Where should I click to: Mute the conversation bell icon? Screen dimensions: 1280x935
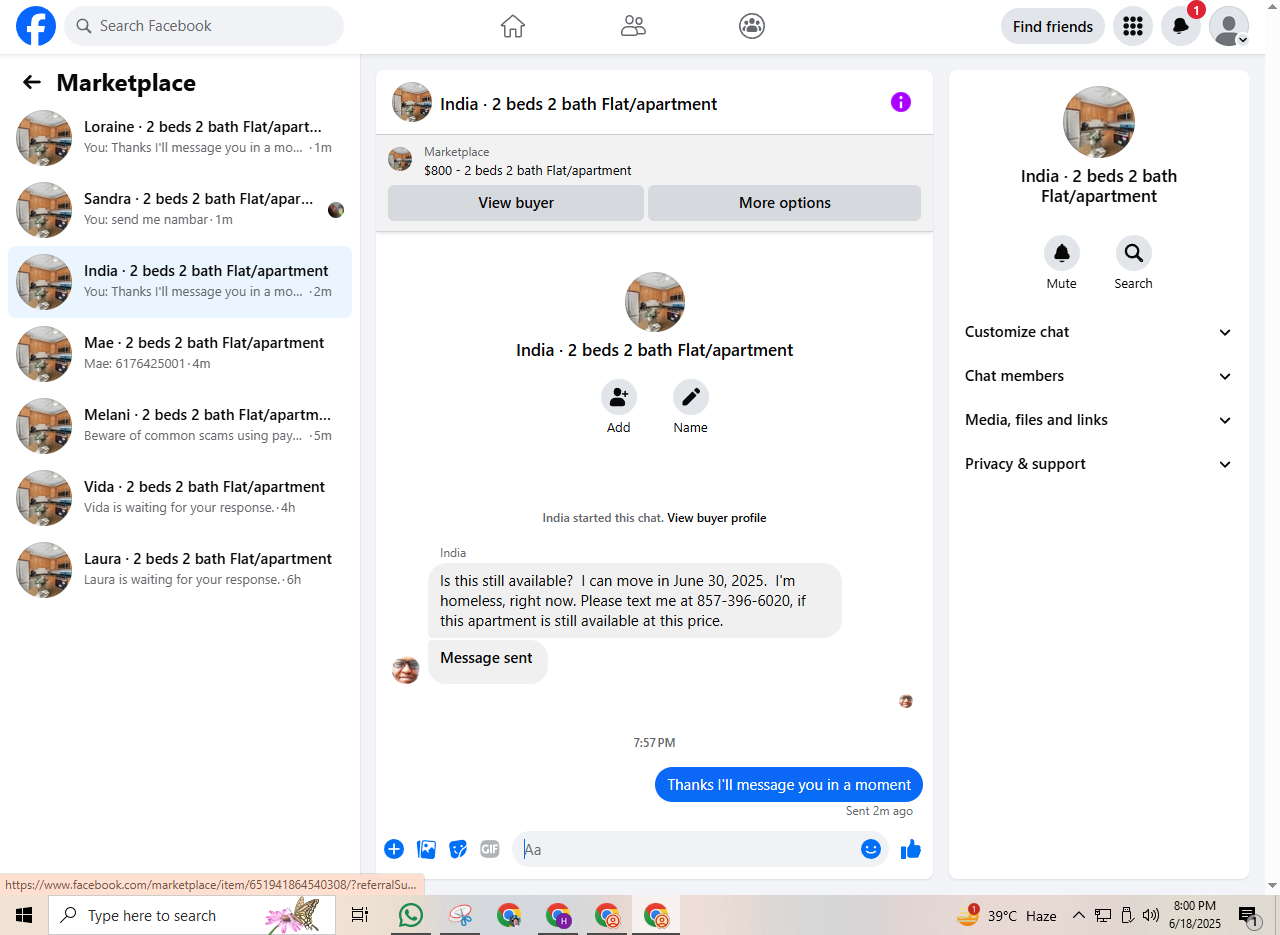click(x=1062, y=253)
